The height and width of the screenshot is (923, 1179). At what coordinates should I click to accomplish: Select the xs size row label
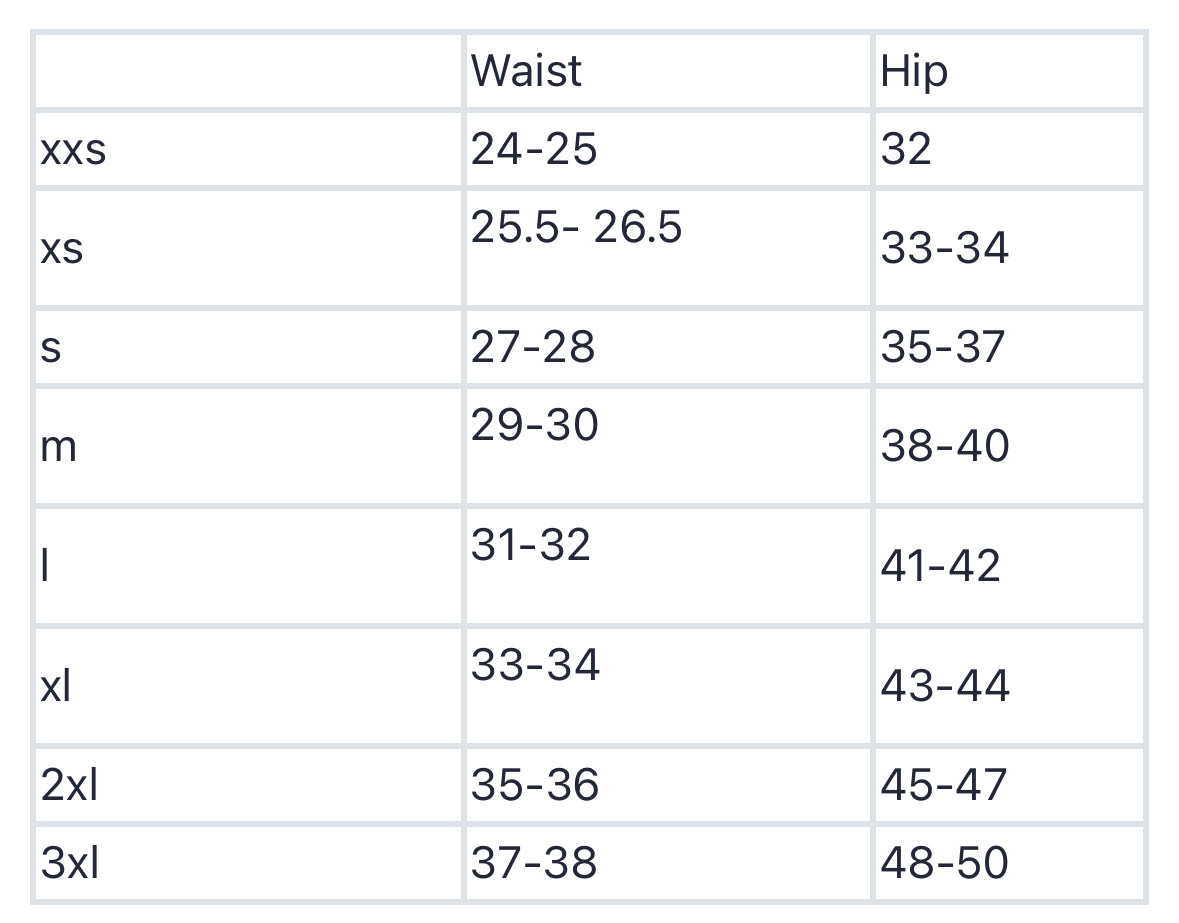(62, 248)
